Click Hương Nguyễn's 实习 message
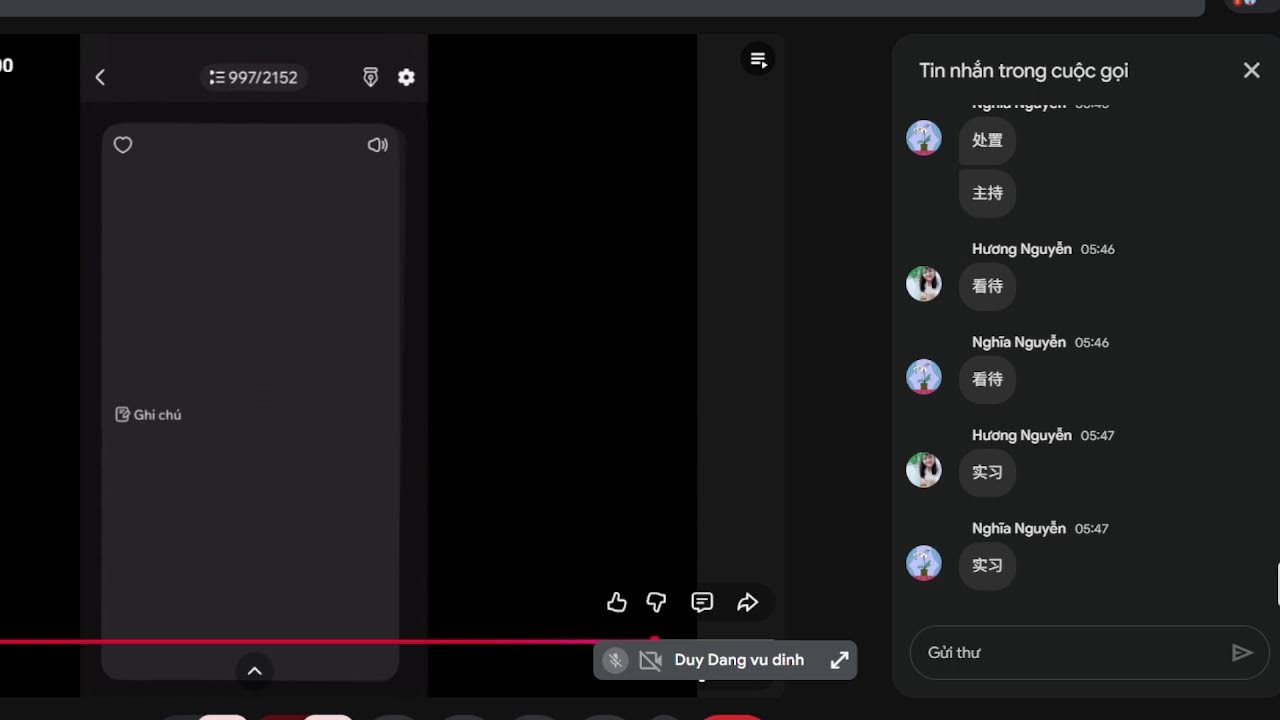 pyautogui.click(x=987, y=472)
